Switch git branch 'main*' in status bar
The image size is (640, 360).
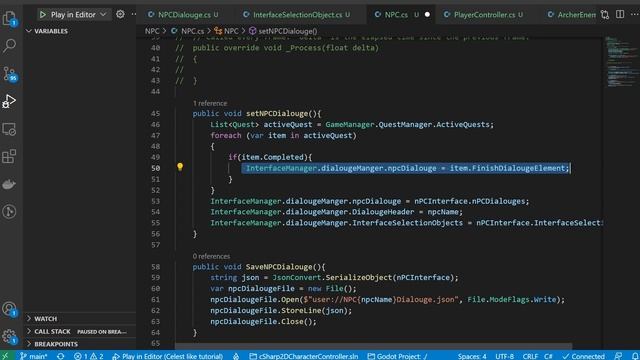click(34, 356)
